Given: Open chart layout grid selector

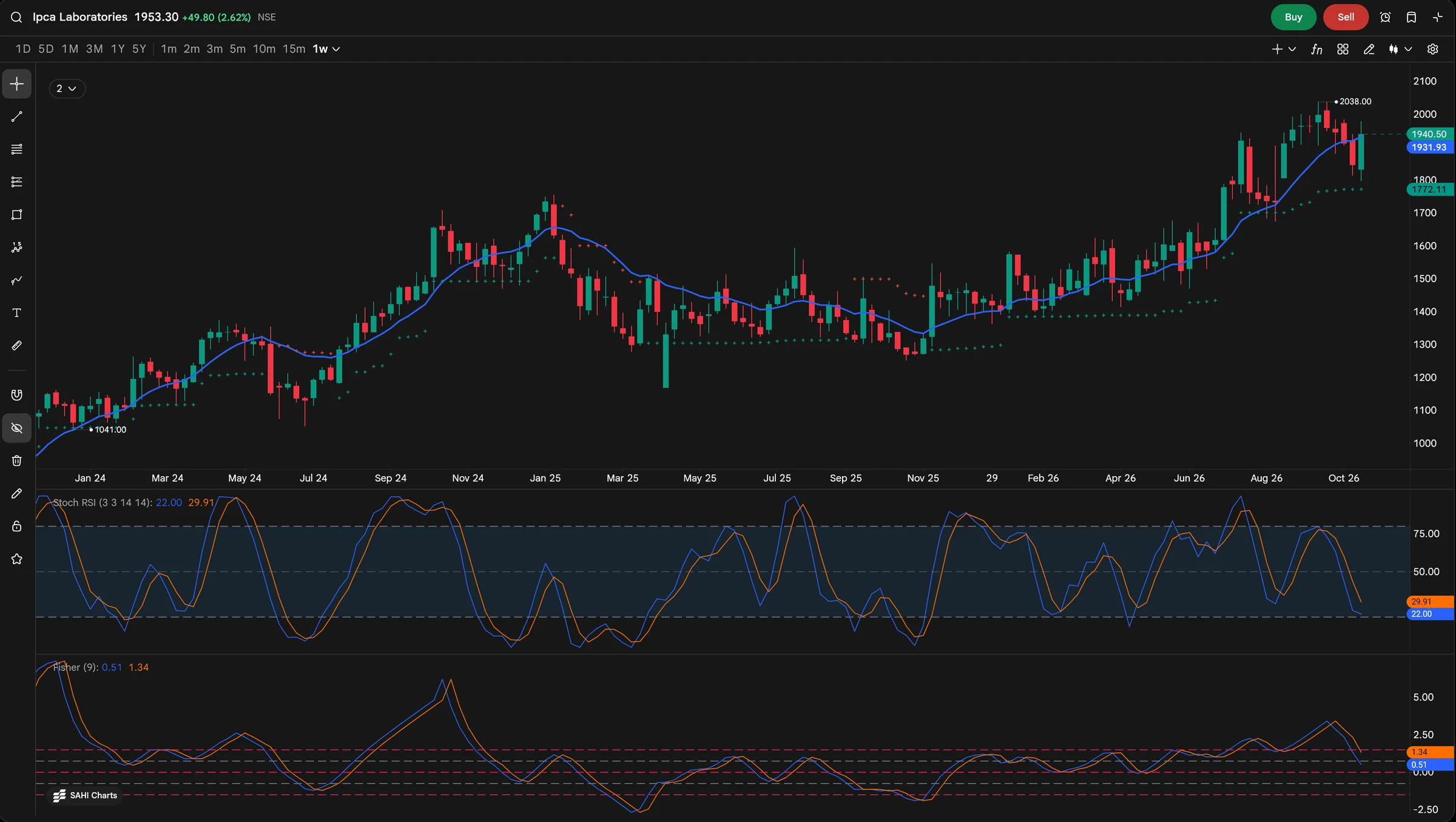Looking at the screenshot, I should 1343,49.
